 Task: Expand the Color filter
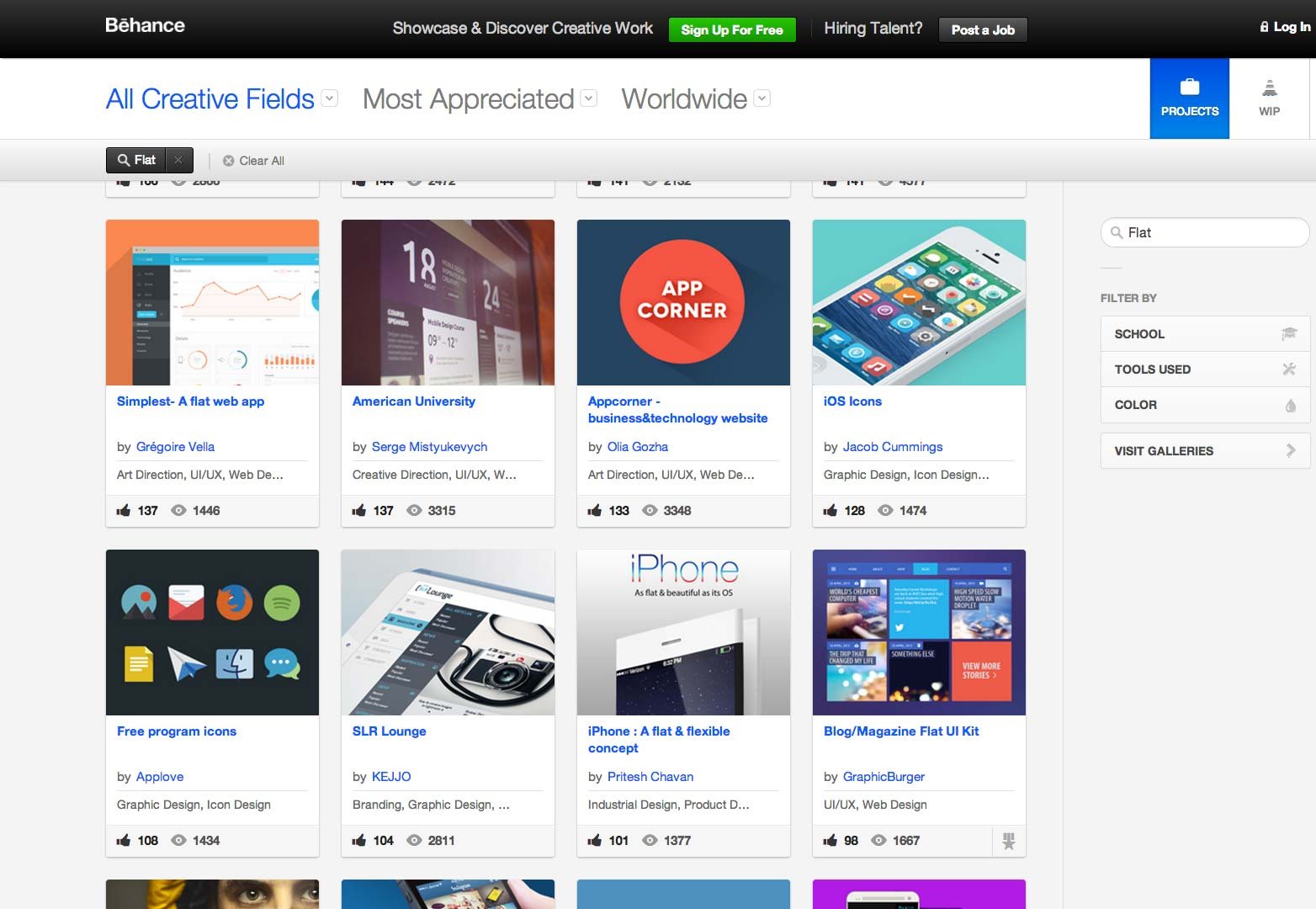click(x=1205, y=405)
